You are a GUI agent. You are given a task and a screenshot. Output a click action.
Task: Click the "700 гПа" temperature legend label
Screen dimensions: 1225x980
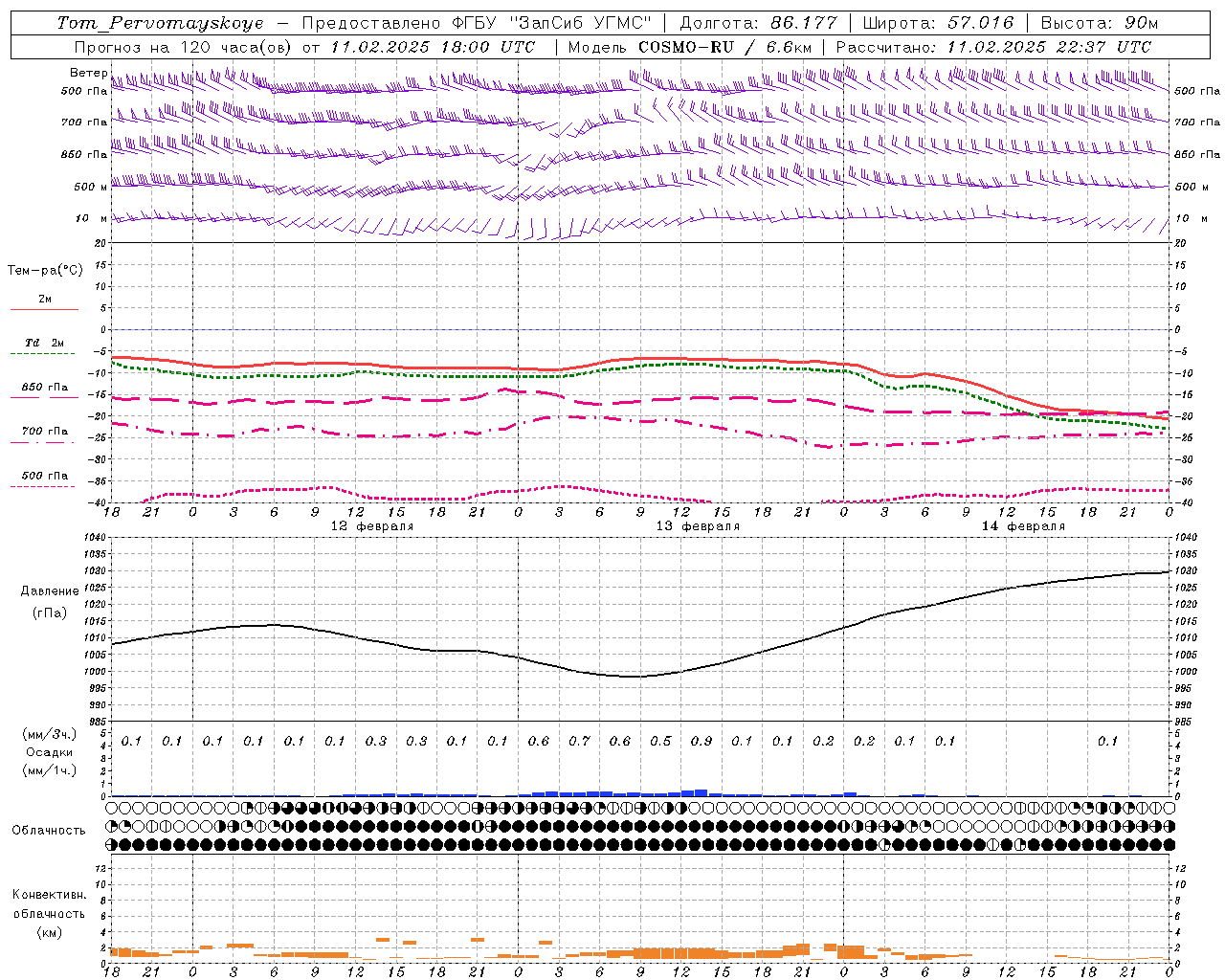[x=44, y=431]
